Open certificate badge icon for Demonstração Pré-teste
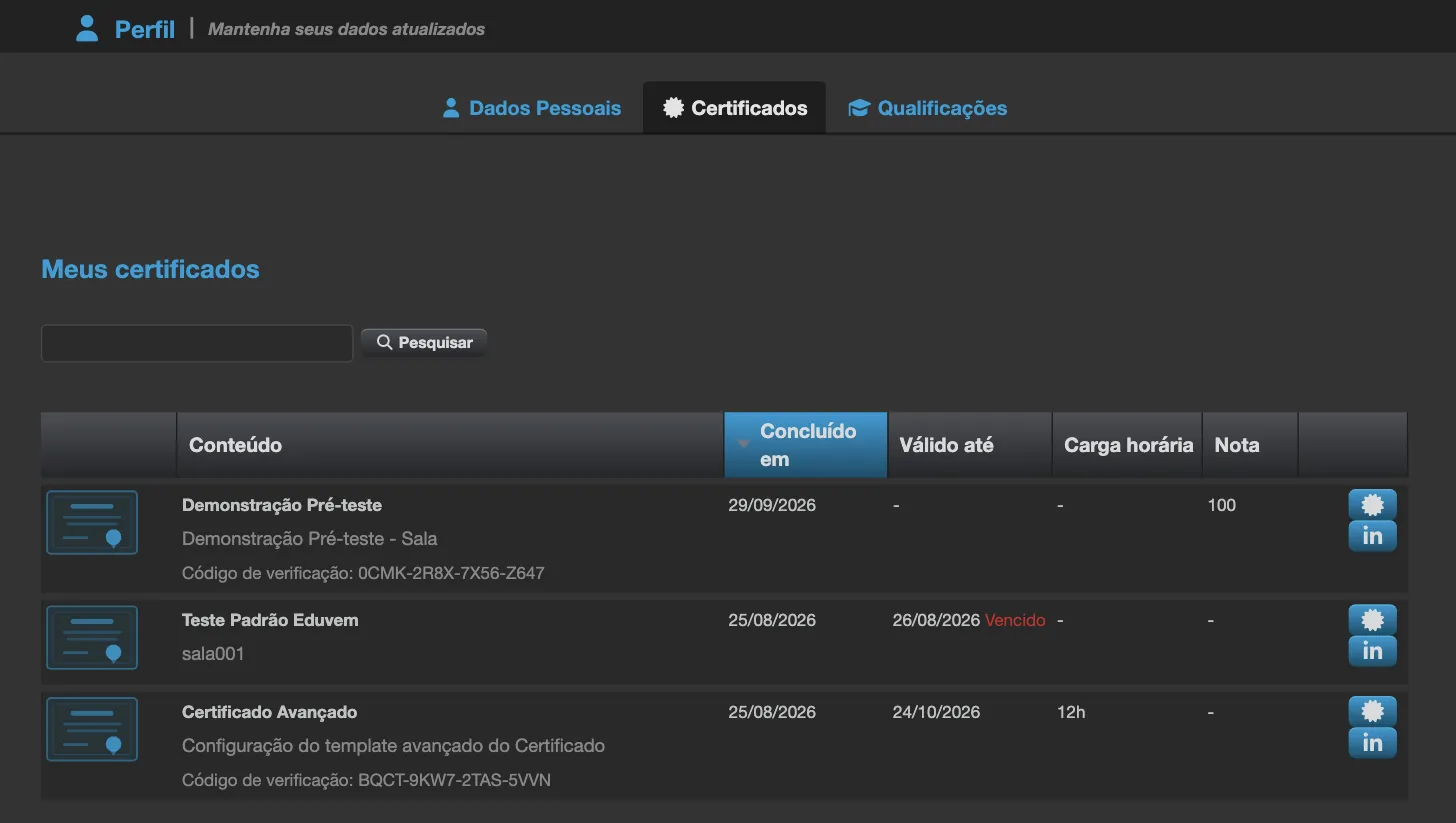The width and height of the screenshot is (1456, 823). 1372,505
